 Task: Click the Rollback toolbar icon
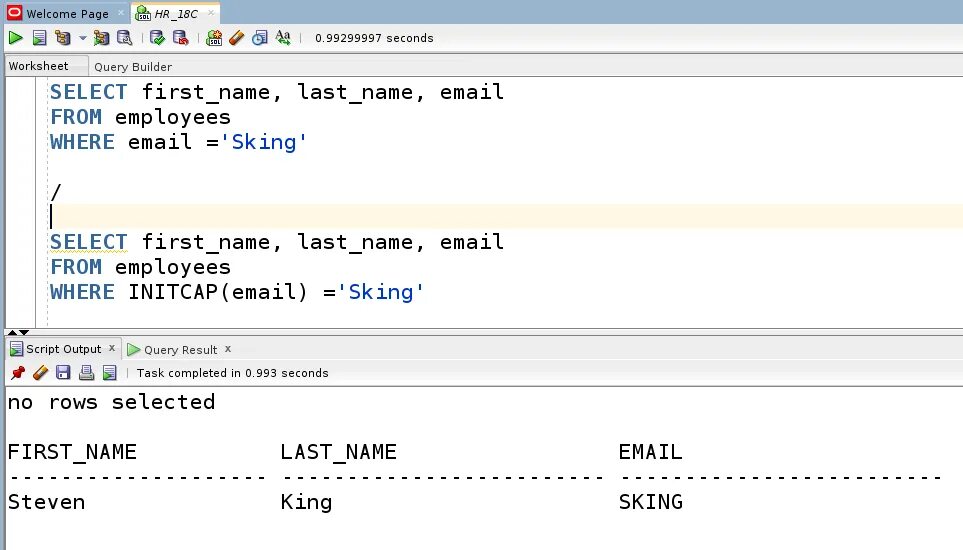(x=181, y=38)
